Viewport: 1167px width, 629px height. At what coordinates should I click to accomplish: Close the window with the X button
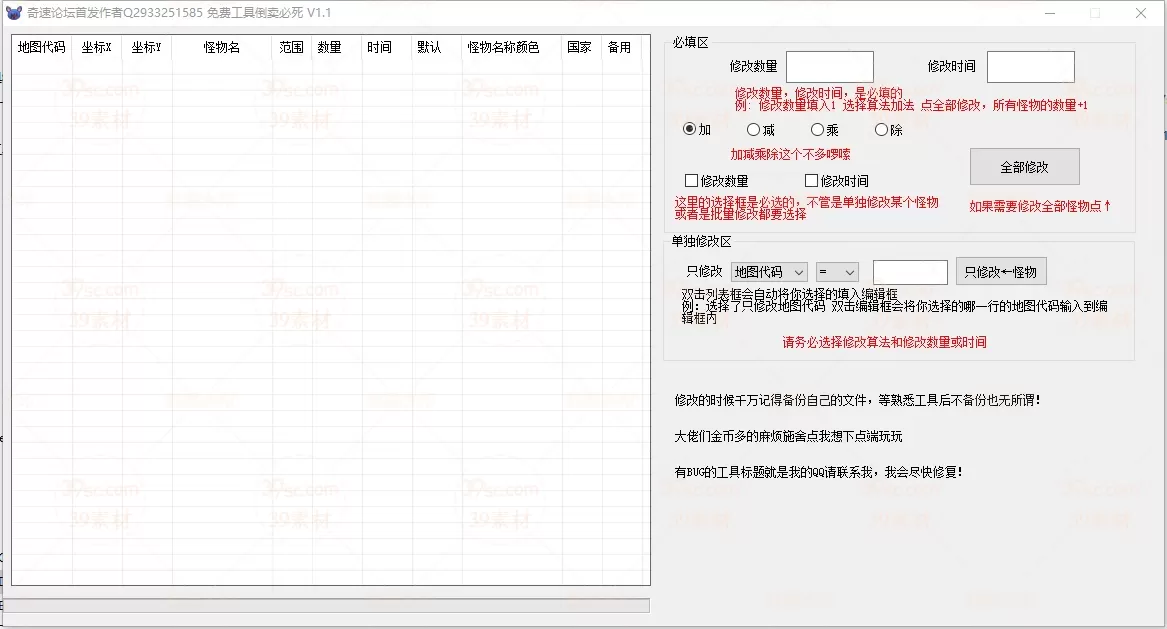pyautogui.click(x=1140, y=13)
